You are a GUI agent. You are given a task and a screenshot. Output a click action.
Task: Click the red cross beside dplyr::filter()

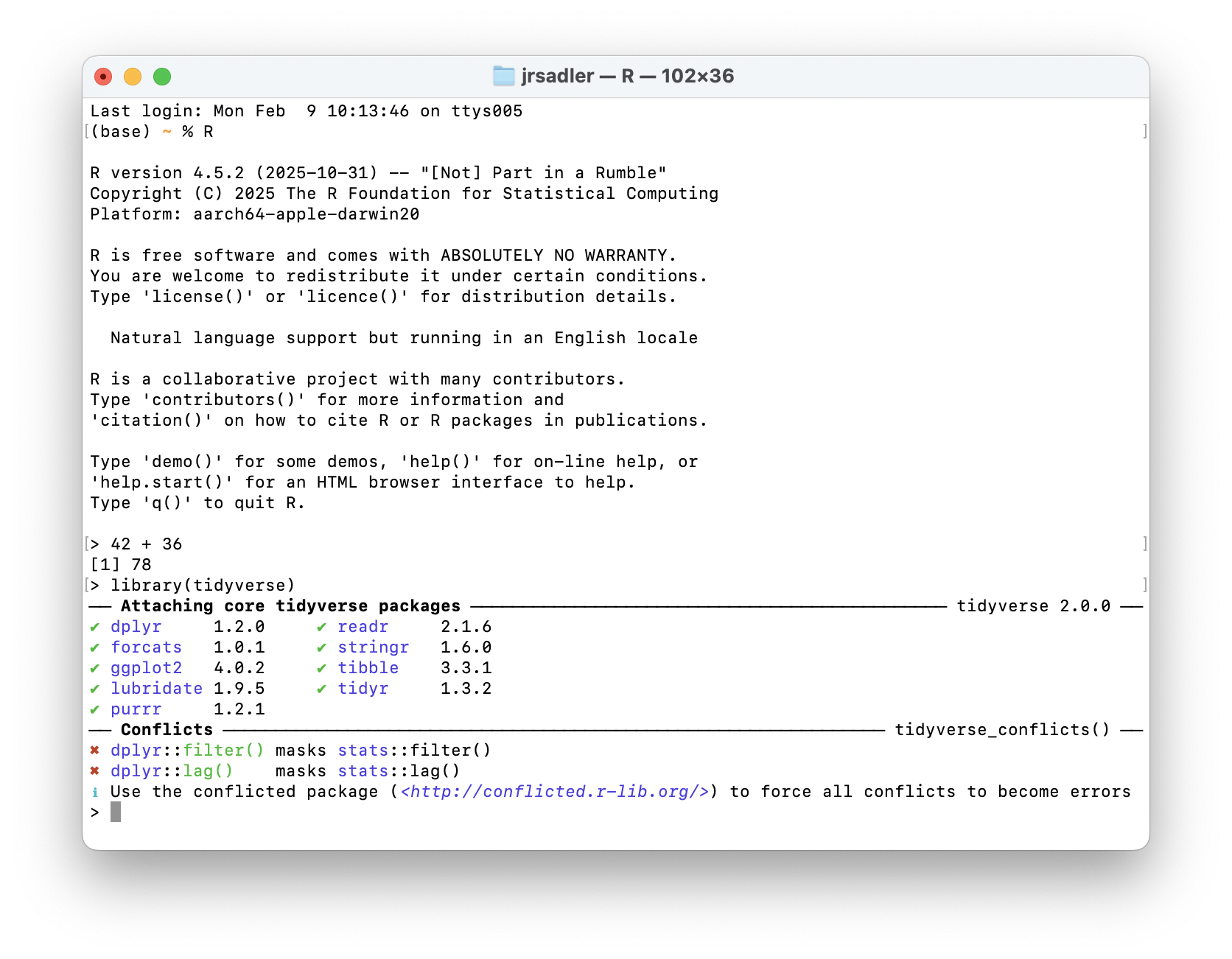(x=94, y=751)
